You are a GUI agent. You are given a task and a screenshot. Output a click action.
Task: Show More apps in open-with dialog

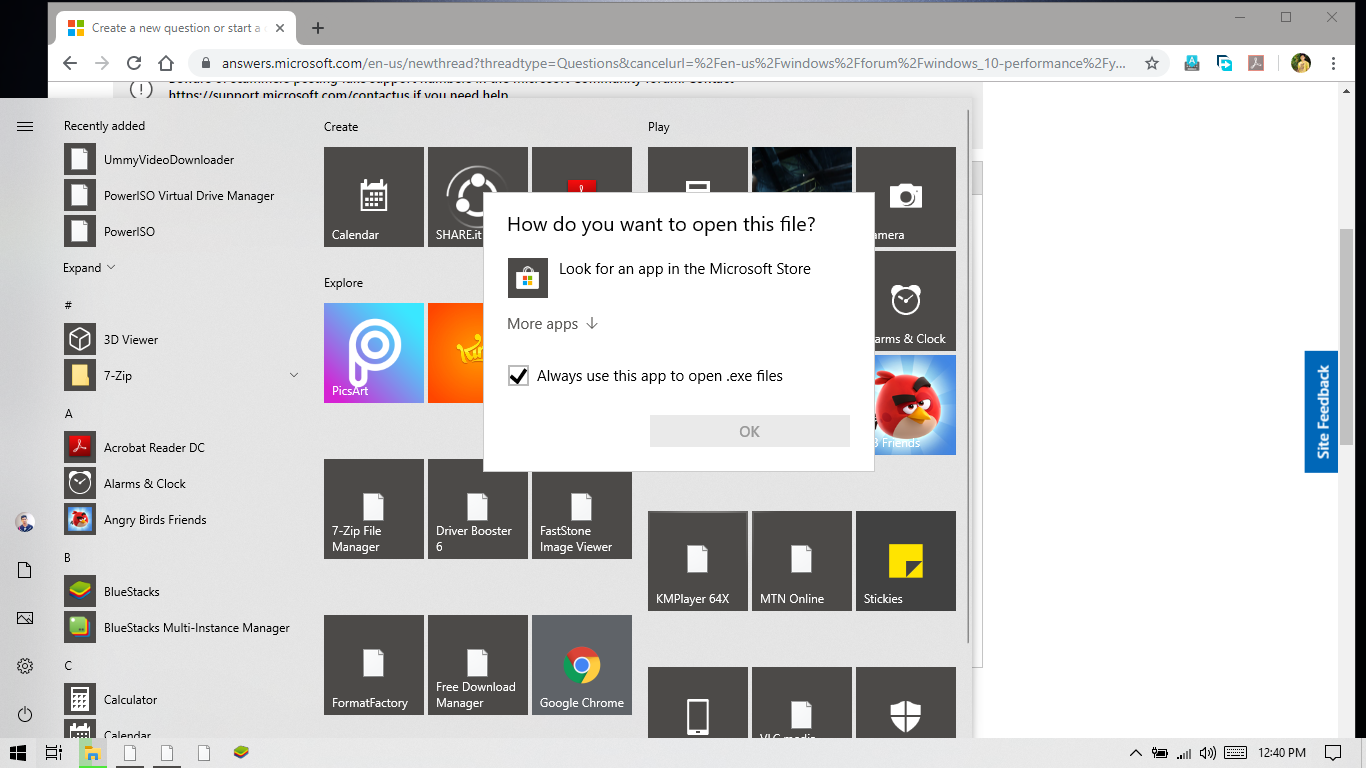553,324
